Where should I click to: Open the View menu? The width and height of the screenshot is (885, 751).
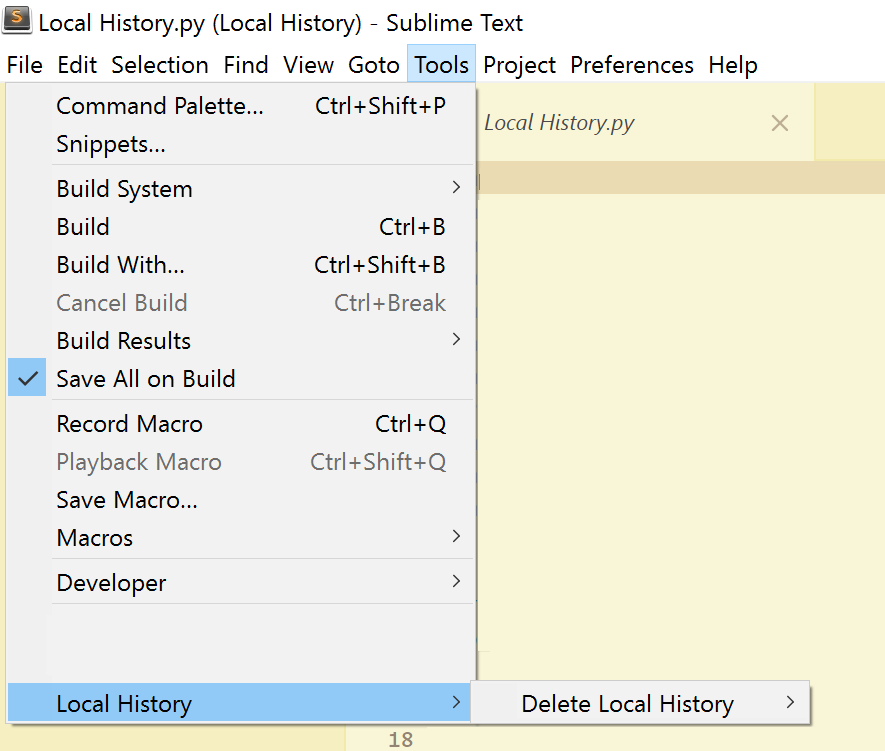(308, 65)
